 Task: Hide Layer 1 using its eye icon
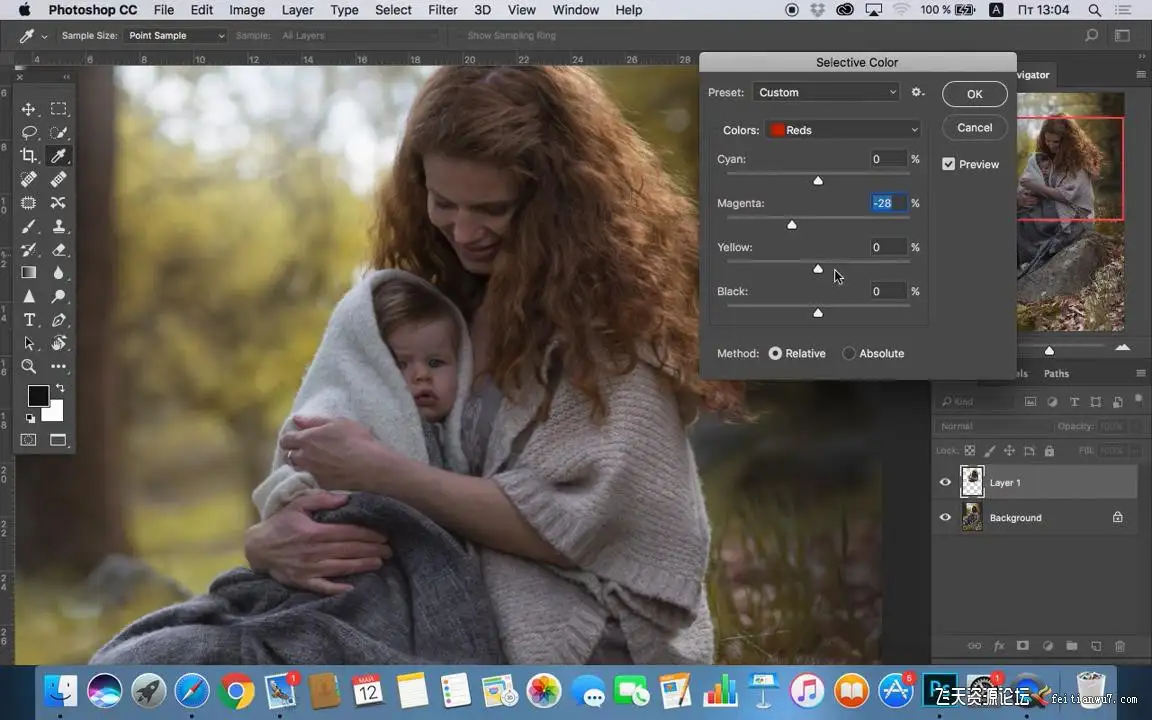(x=945, y=482)
